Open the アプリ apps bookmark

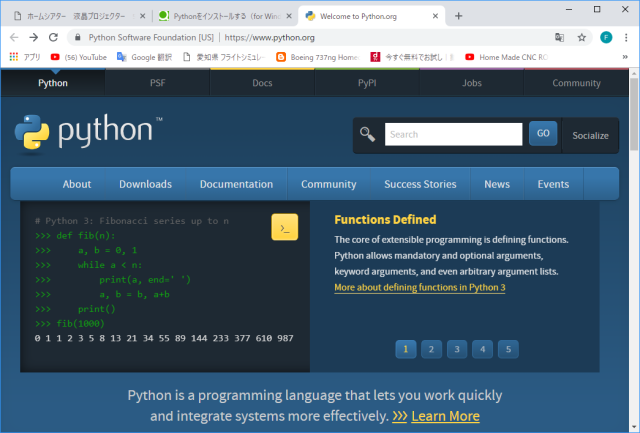click(25, 57)
